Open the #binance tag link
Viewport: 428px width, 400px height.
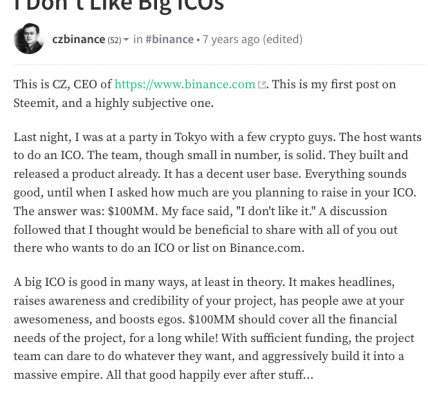pyautogui.click(x=169, y=39)
